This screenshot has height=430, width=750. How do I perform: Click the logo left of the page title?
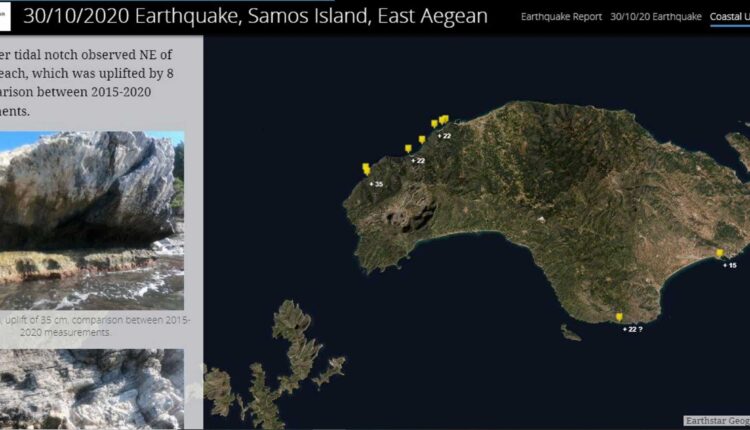[x=6, y=15]
